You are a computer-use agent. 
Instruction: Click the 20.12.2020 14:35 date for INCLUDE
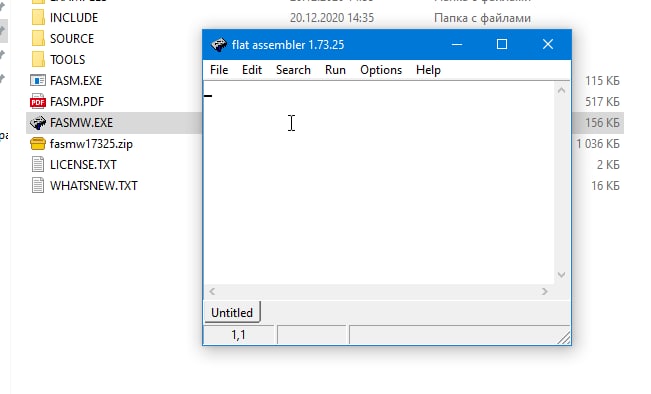click(x=332, y=18)
